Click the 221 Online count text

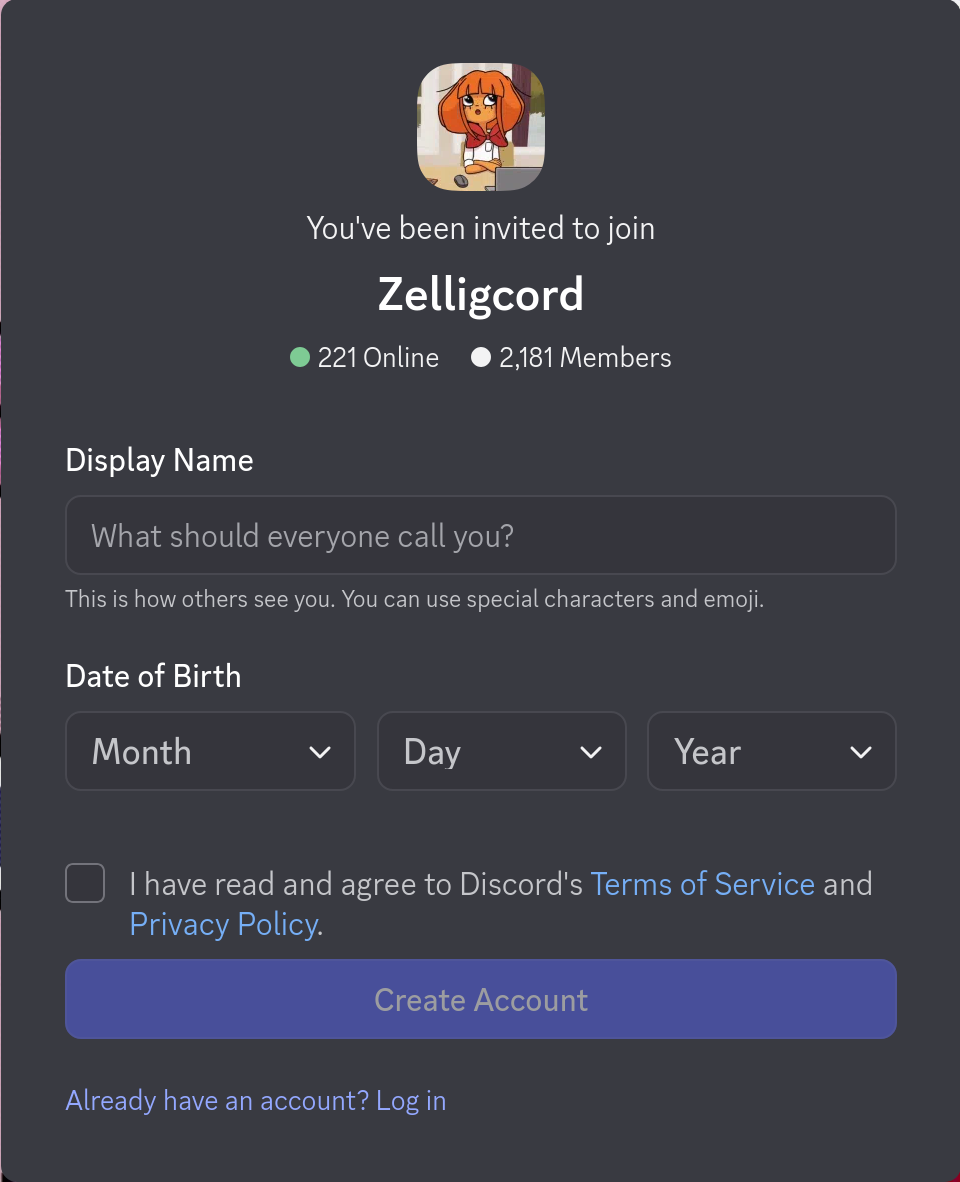click(x=377, y=358)
